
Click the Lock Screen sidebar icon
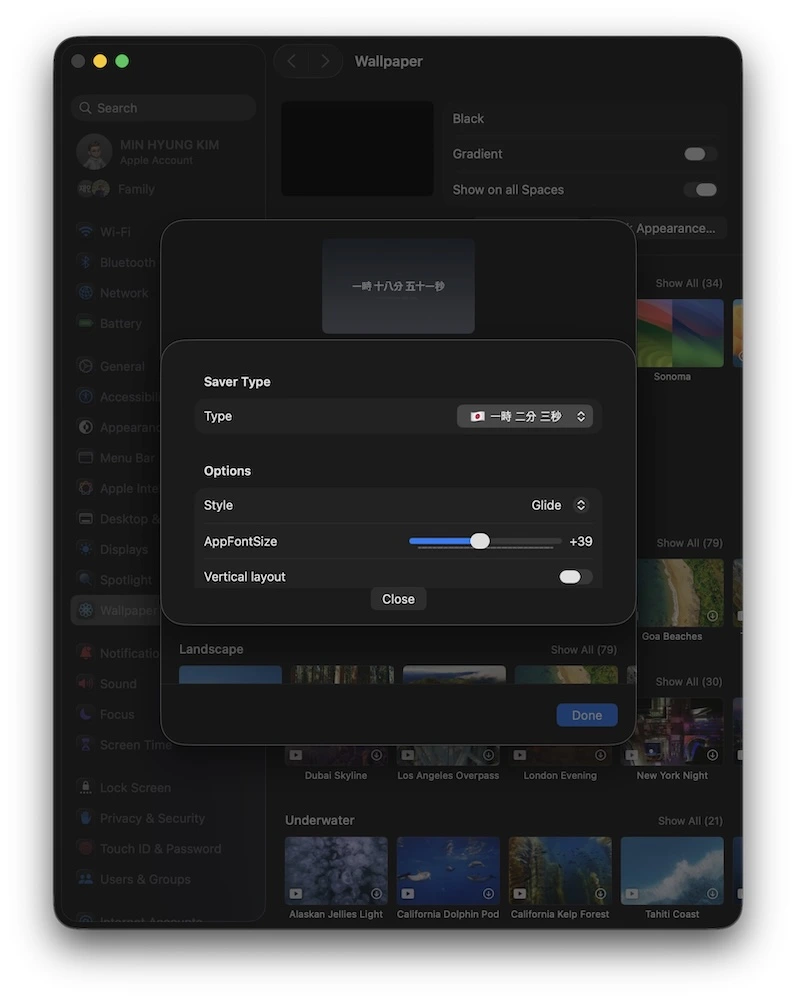tap(86, 787)
